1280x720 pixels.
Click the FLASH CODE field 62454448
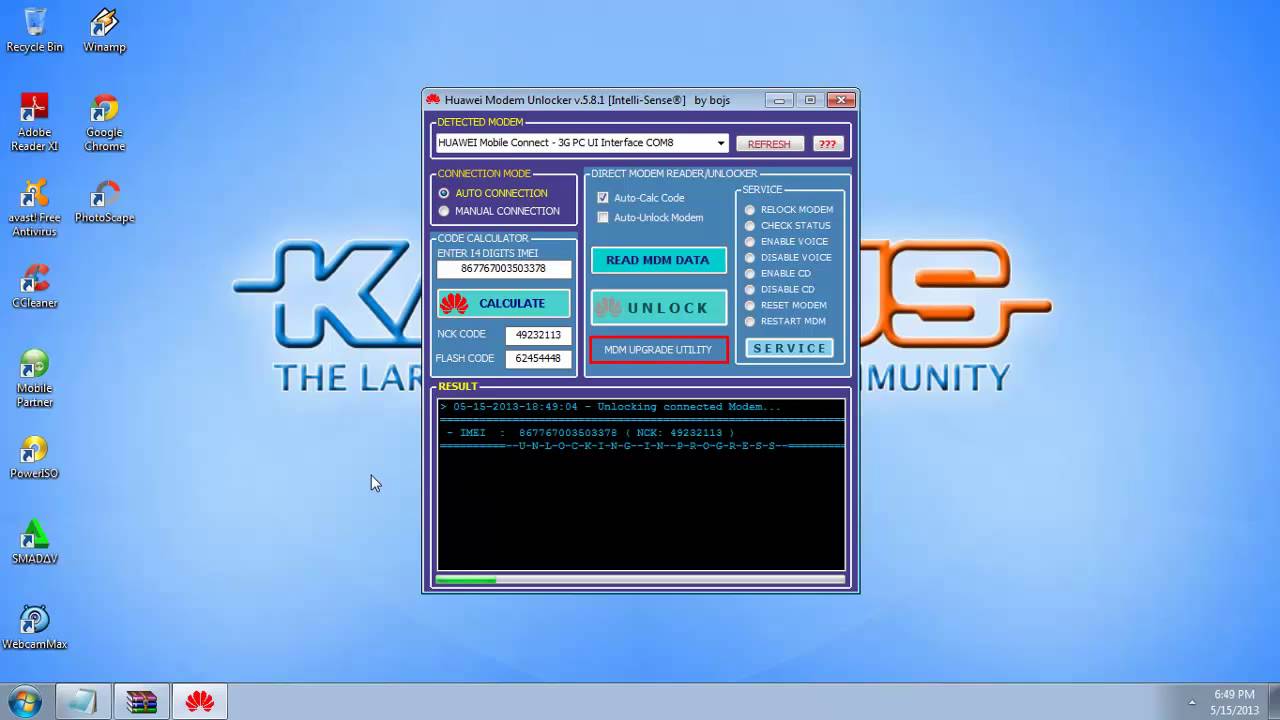click(538, 358)
